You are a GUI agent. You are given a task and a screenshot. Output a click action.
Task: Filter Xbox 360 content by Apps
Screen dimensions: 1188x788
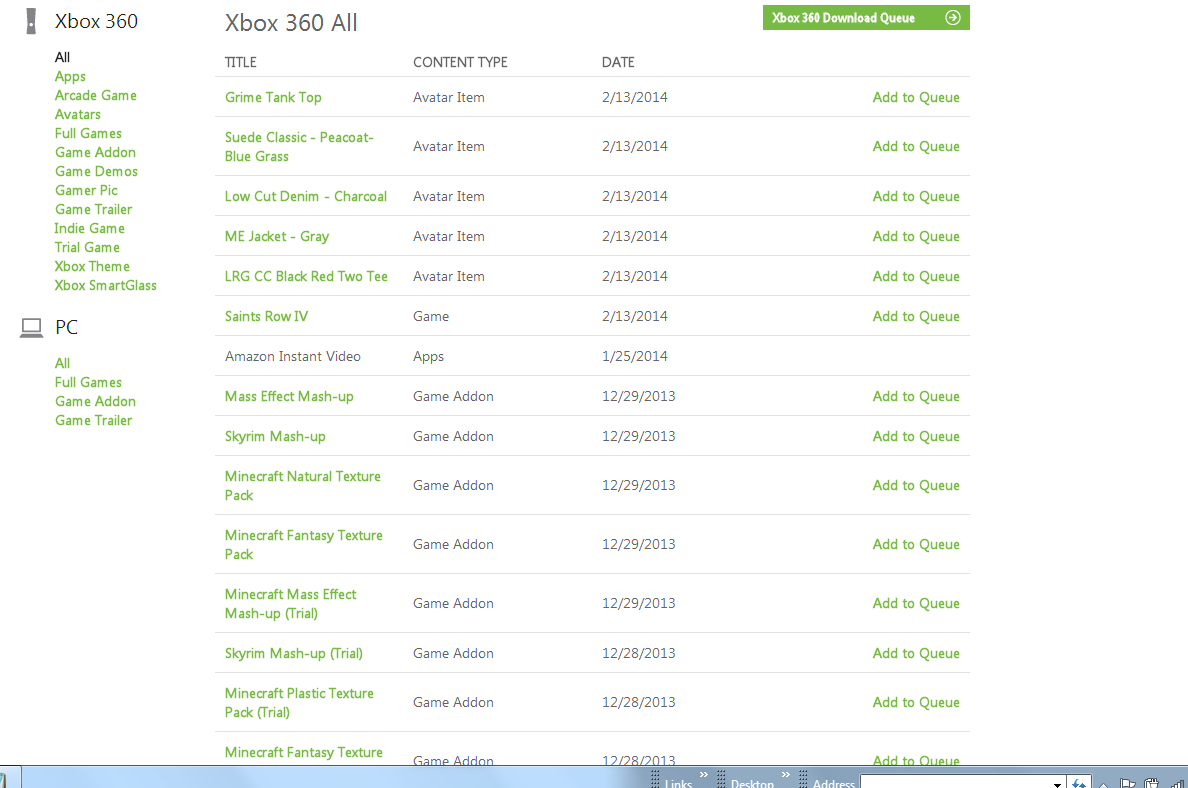pyautogui.click(x=70, y=77)
